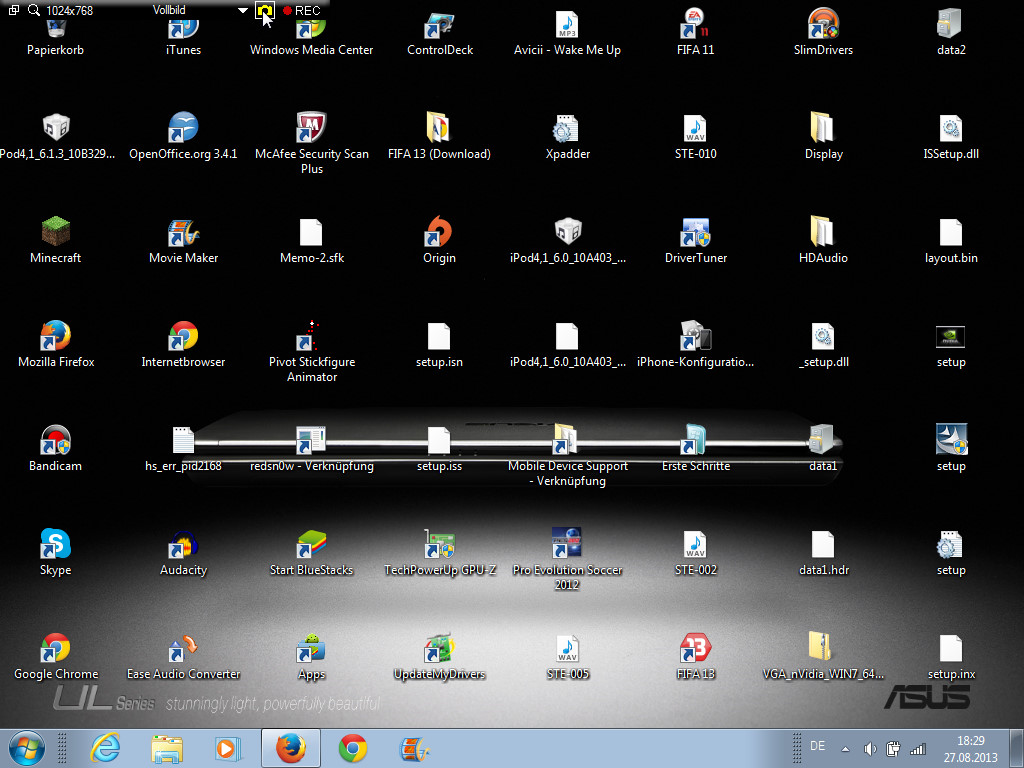The image size is (1024, 768).
Task: Open the VGA_nVidia_WIN7_64... folder
Action: (824, 656)
